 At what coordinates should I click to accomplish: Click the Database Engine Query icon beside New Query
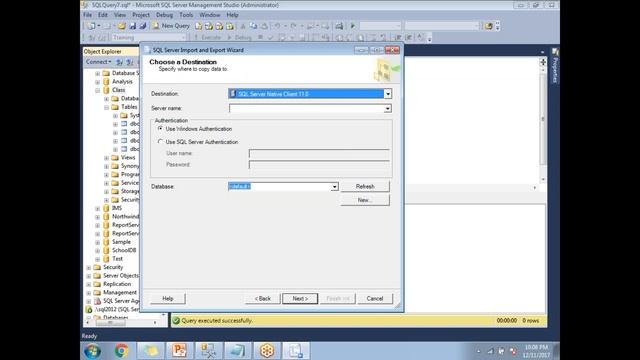click(x=198, y=26)
